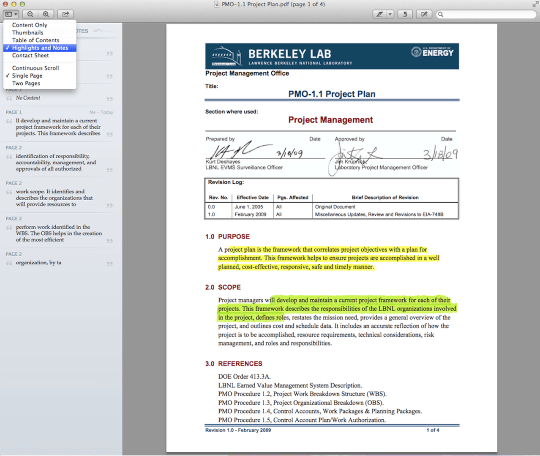Open highlight 'll develop and maintain a current'
The width and height of the screenshot is (540, 456).
[x=58, y=127]
